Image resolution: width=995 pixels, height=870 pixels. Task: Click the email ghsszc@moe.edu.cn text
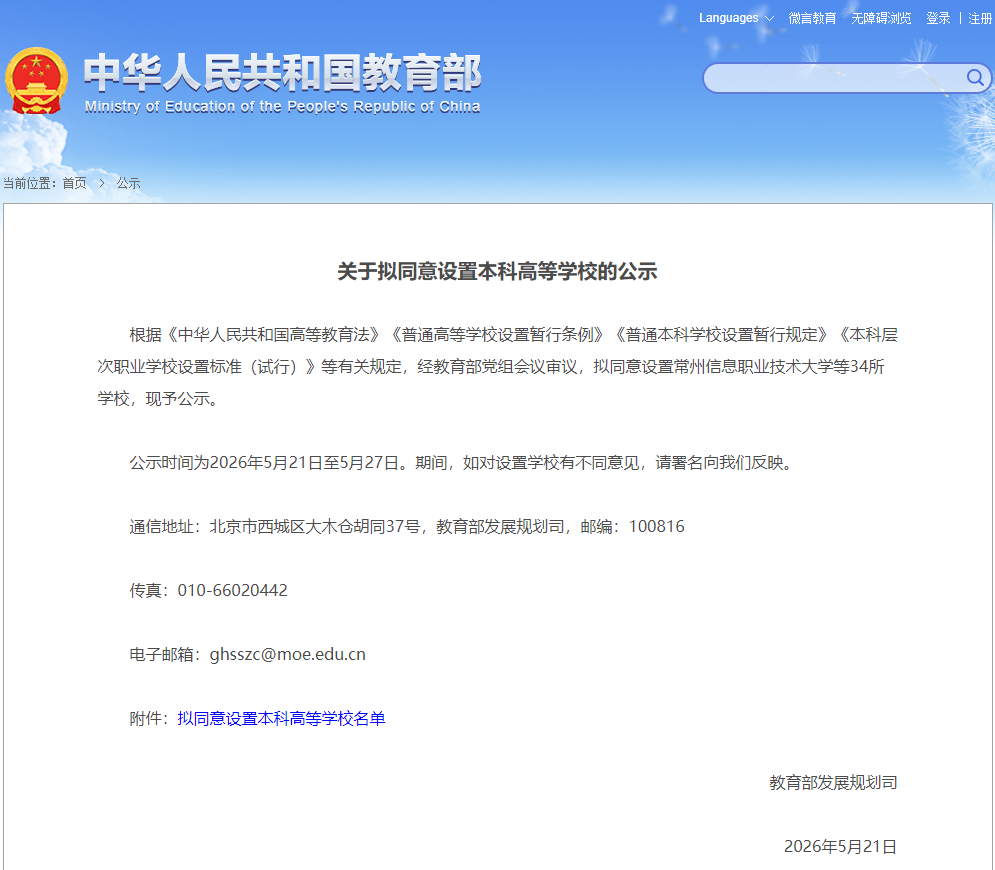287,654
